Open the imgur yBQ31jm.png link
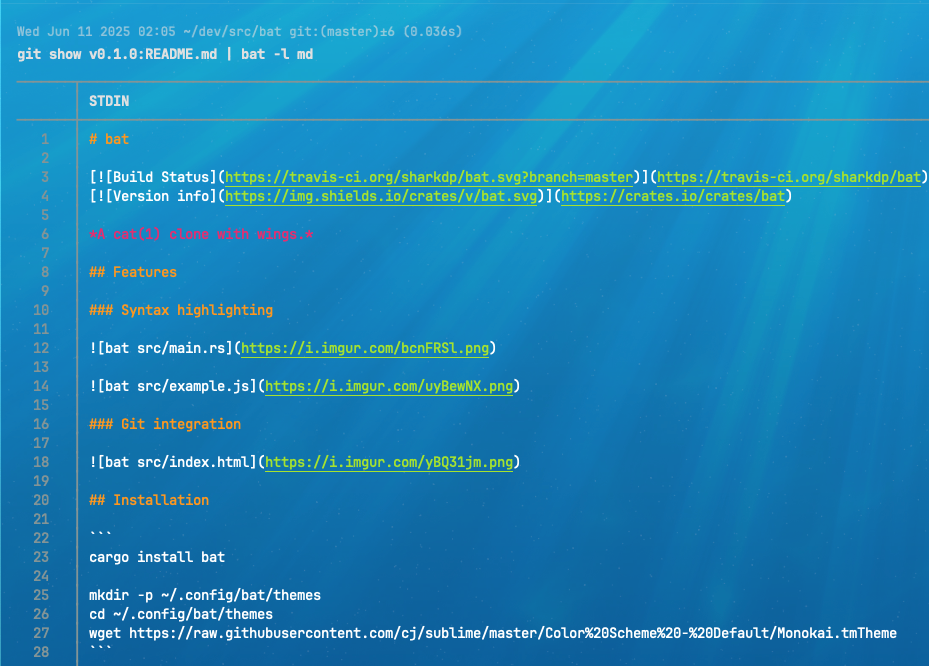The image size is (929, 666). coord(389,462)
